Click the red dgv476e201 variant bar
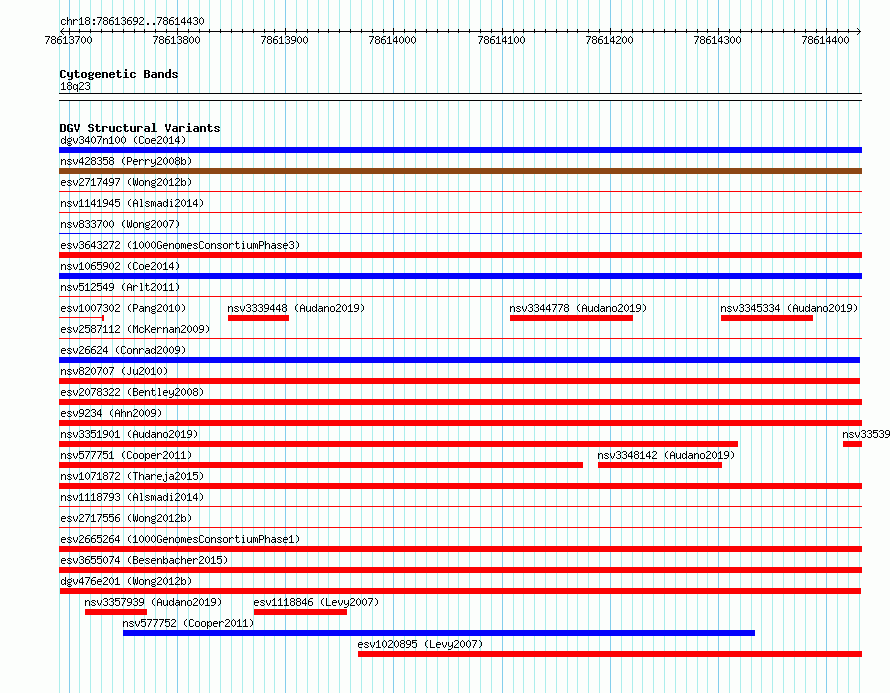 click(460, 591)
